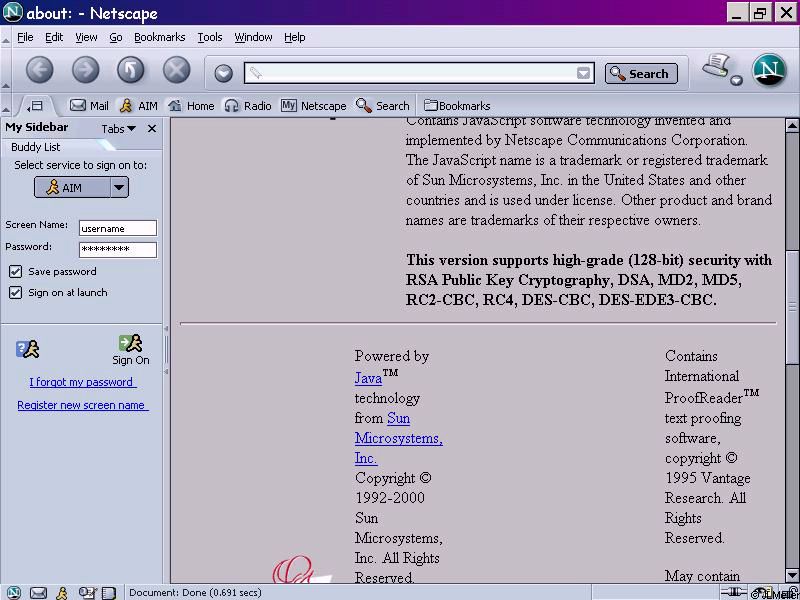Open AIM from the personal toolbar
Image resolution: width=800 pixels, height=600 pixels.
(x=138, y=106)
